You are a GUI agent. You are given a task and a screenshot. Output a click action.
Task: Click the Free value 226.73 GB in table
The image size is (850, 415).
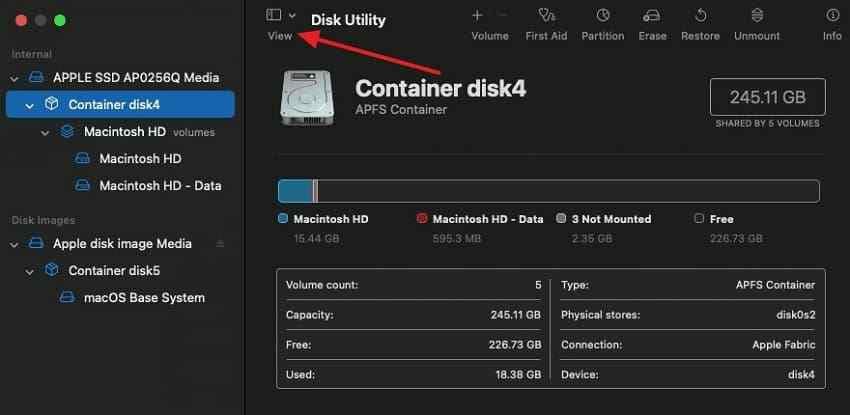pyautogui.click(x=513, y=345)
